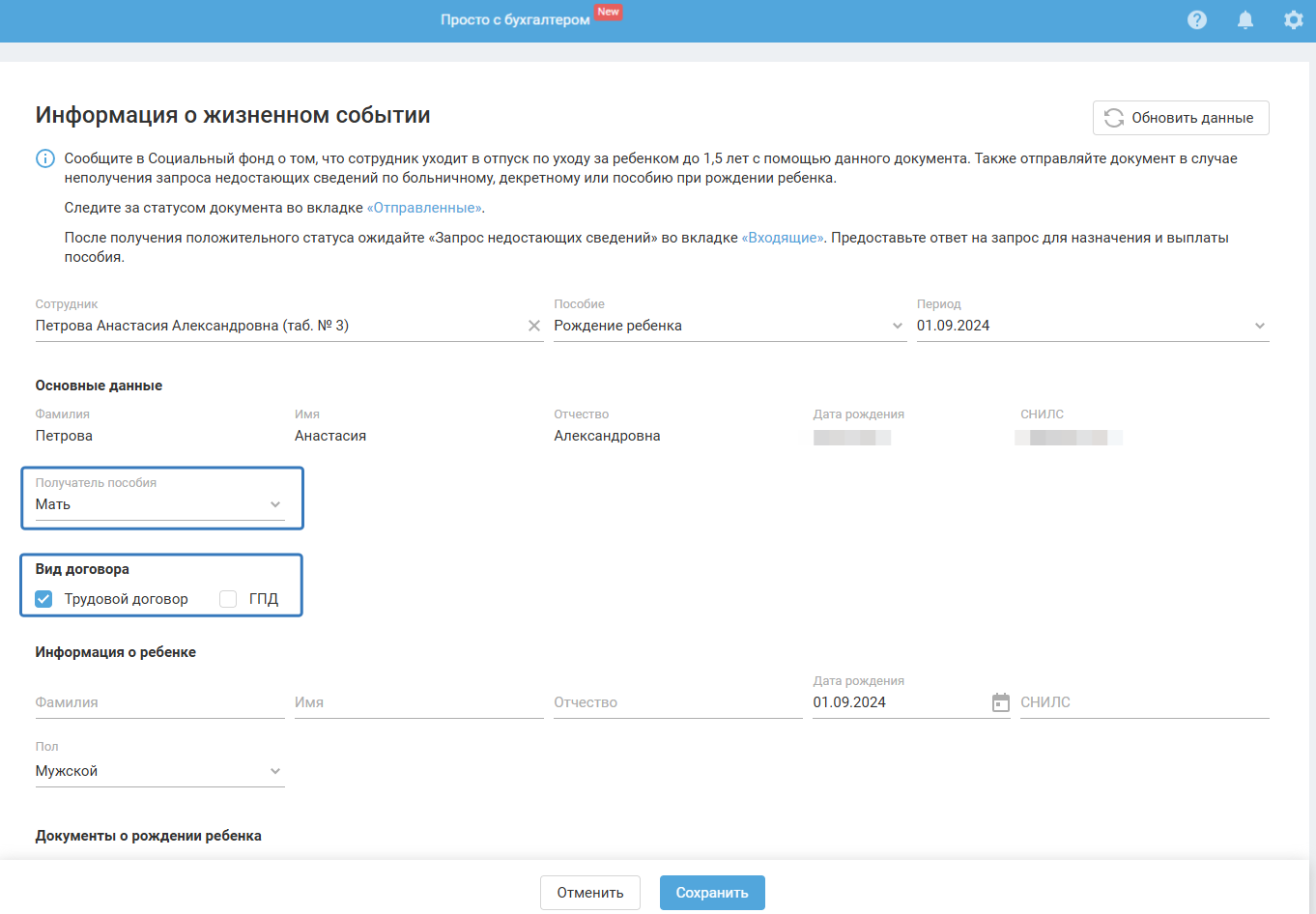Enable the ГПД checkbox
The height and width of the screenshot is (914, 1316).
pos(228,599)
